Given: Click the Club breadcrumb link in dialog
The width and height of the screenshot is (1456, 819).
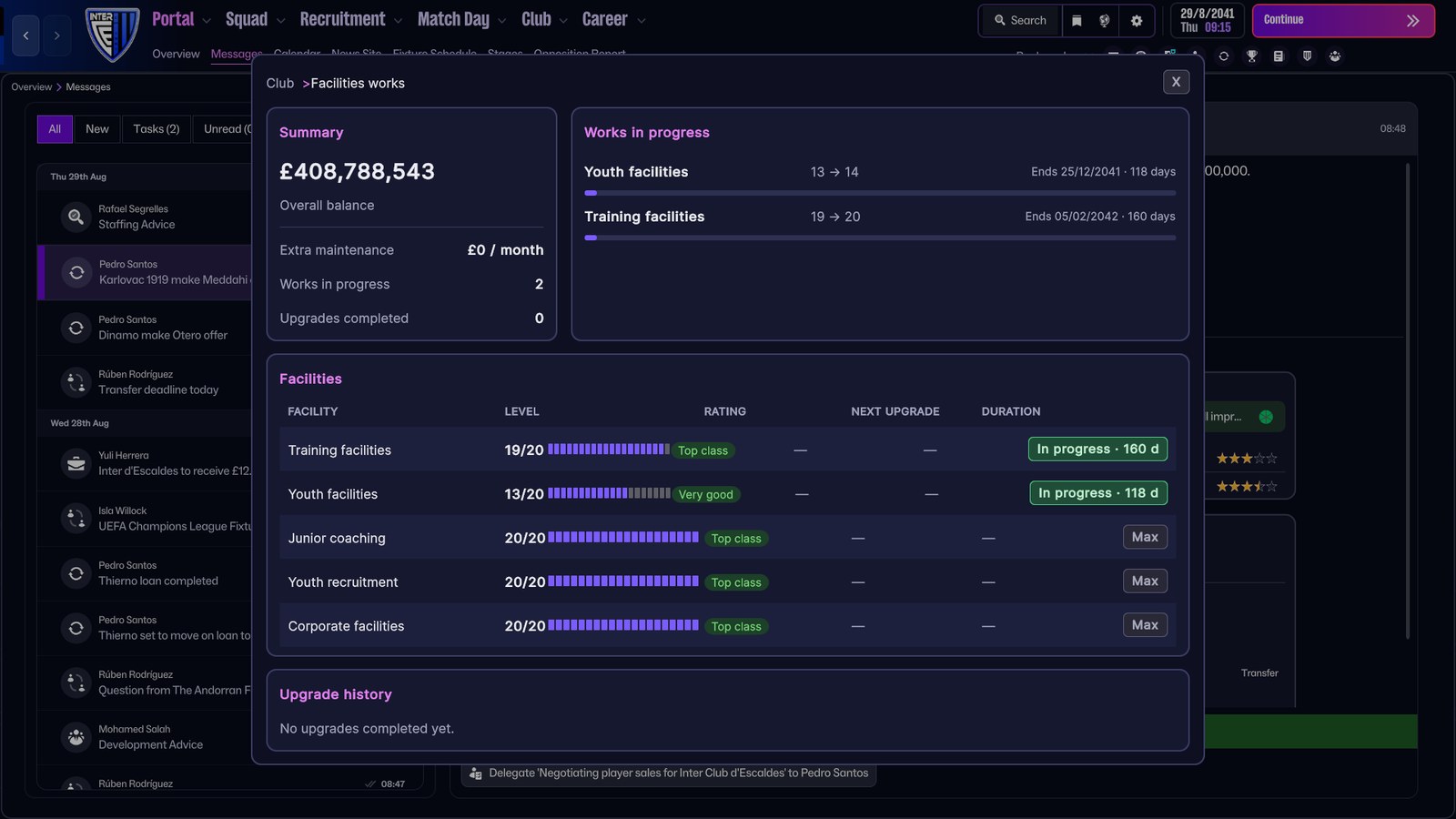Looking at the screenshot, I should [280, 83].
